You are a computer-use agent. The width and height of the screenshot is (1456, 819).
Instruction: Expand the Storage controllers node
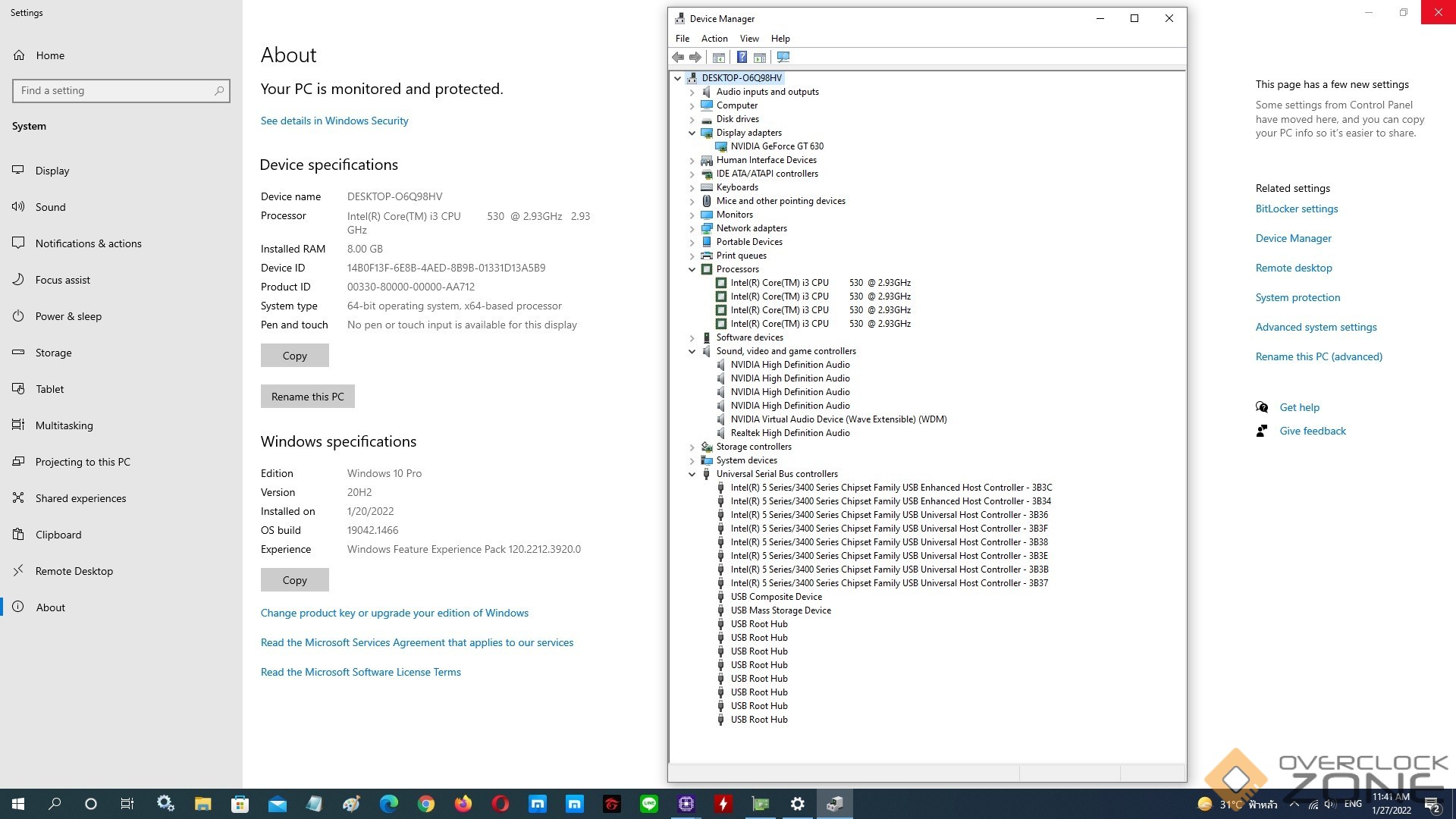tap(692, 447)
